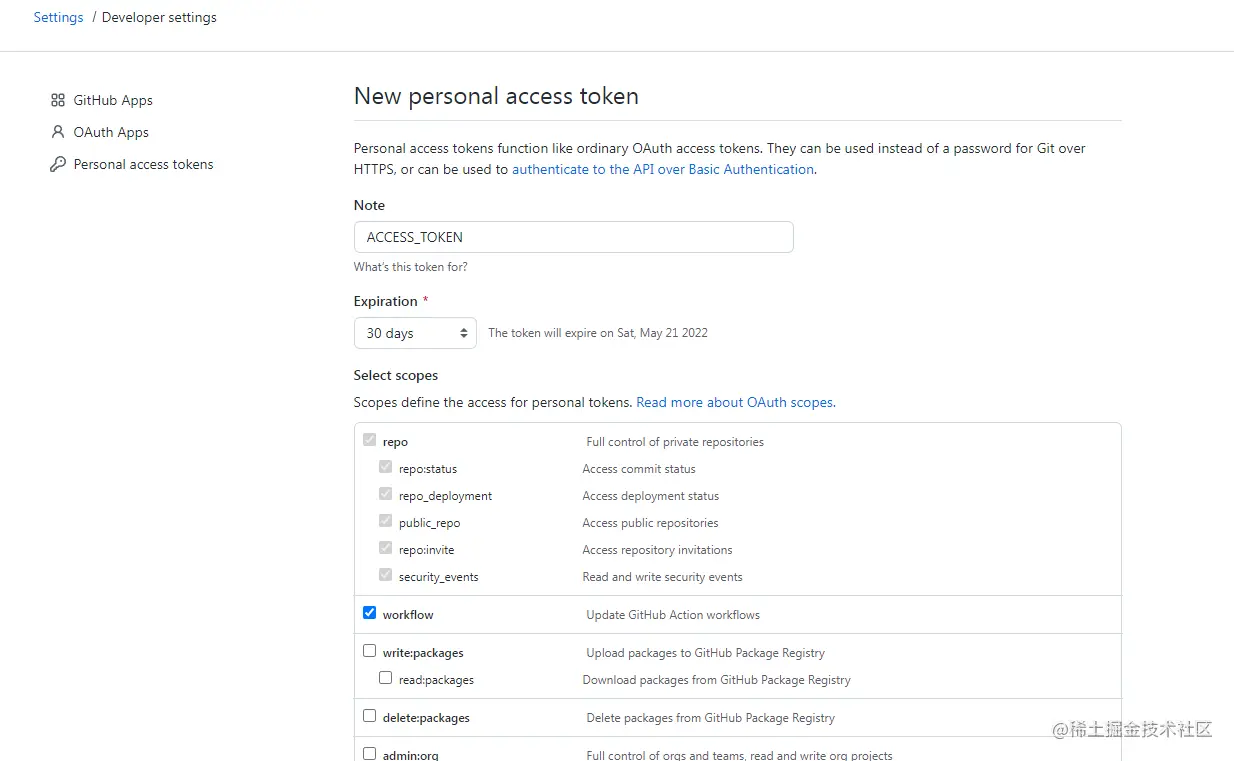Click the OAuth Apps person icon
Viewport: 1234px width, 761px height.
58,132
